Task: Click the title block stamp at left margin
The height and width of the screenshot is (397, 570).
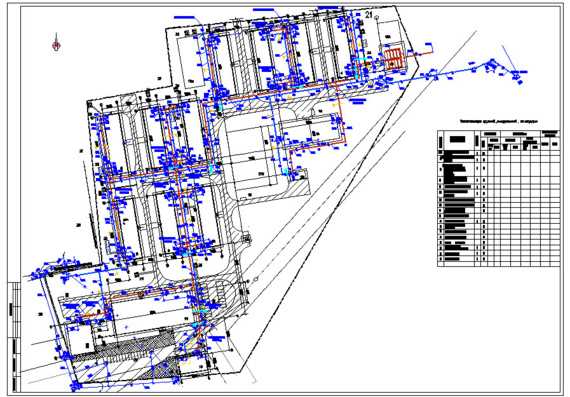Action: [14, 336]
